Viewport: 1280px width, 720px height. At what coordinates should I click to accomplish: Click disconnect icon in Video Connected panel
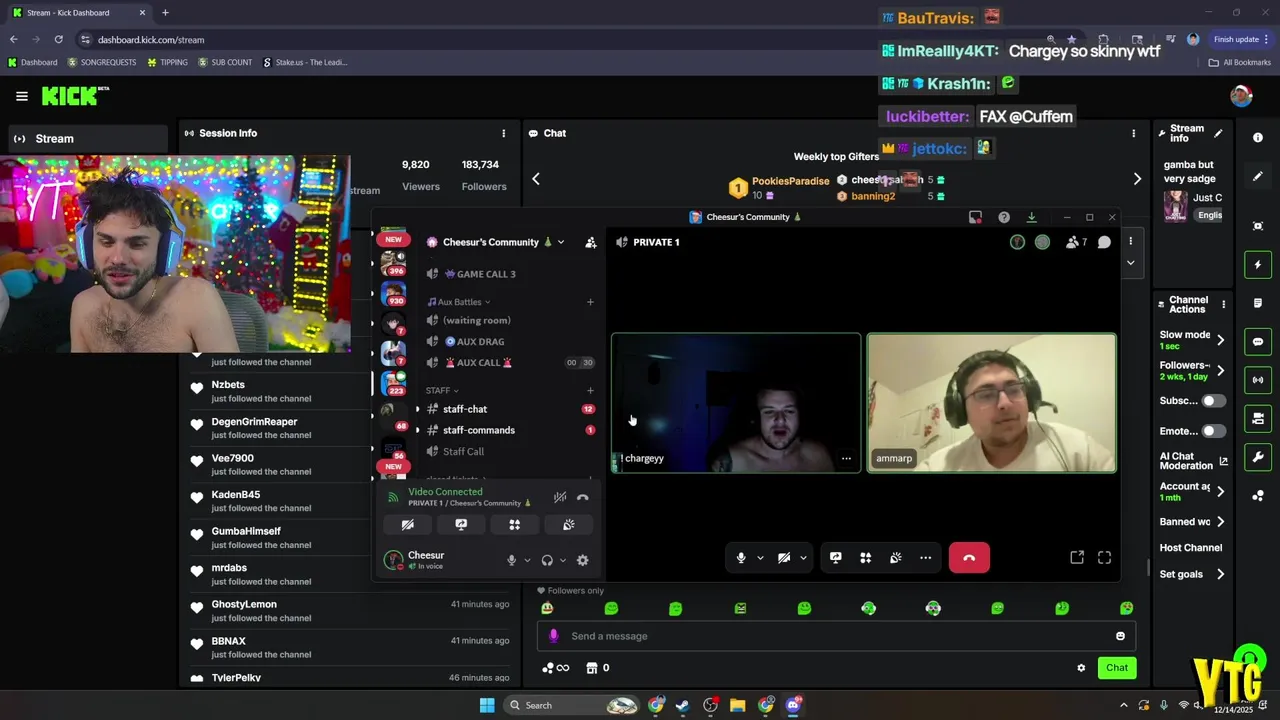coord(583,497)
